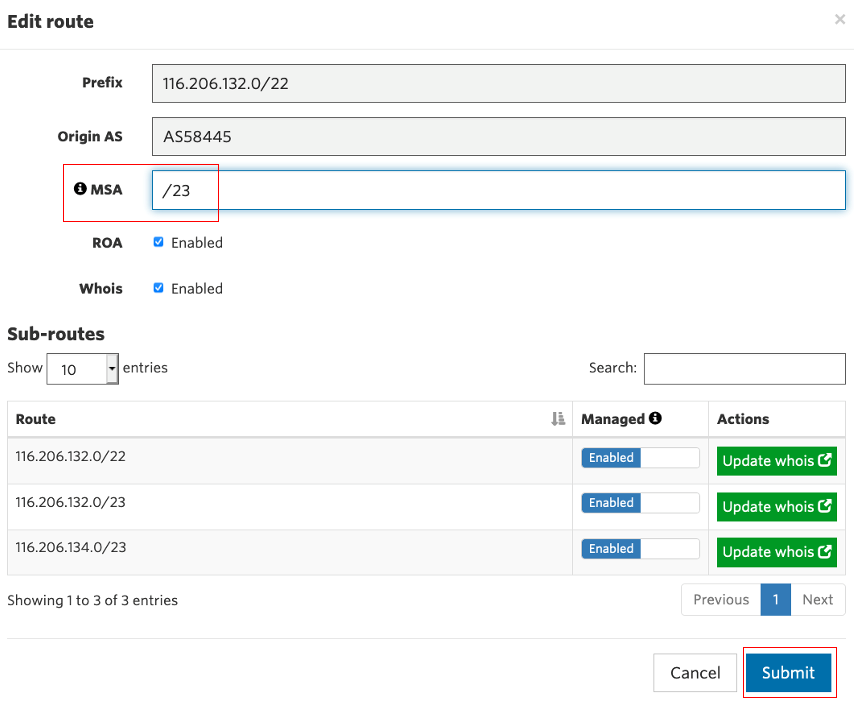Screen dimensions: 854x704
Task: Click the Origin AS field
Action: (x=499, y=136)
